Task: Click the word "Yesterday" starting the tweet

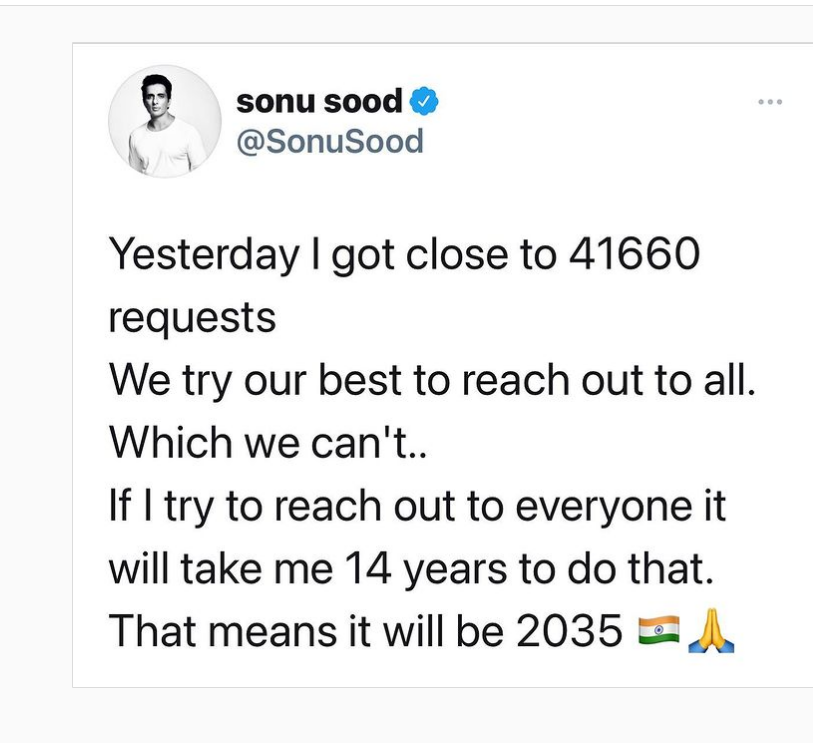Action: tap(204, 255)
